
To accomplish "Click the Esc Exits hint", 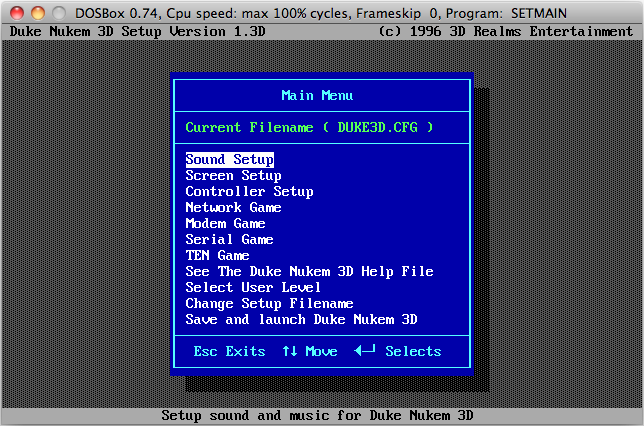I will (229, 352).
